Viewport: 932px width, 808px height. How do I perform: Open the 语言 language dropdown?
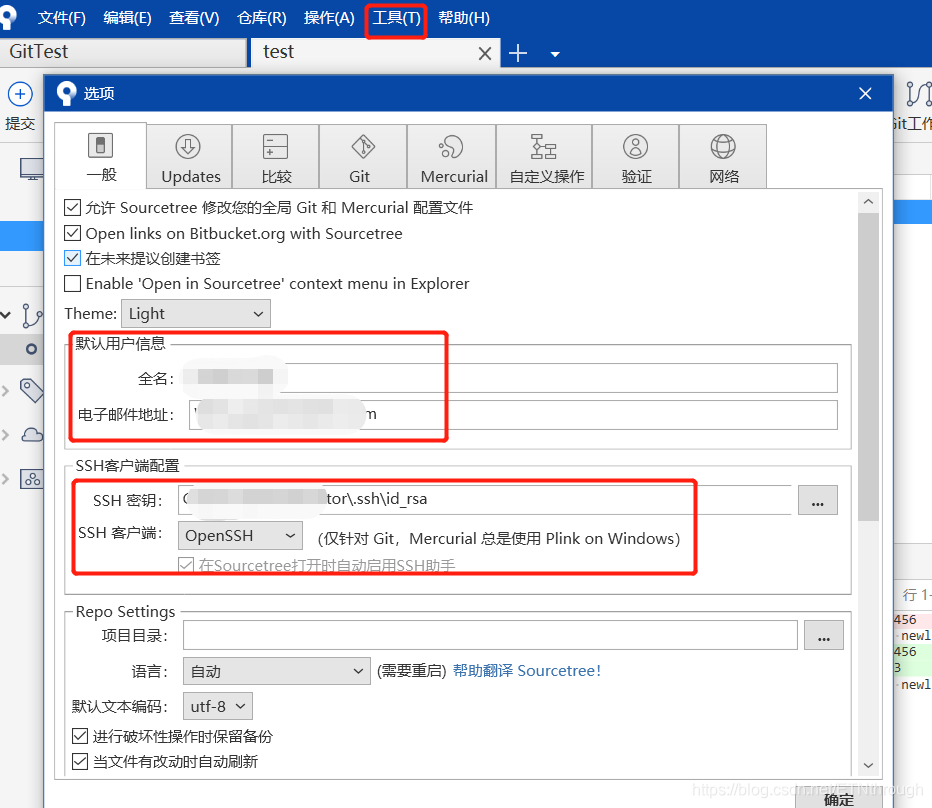click(276, 671)
